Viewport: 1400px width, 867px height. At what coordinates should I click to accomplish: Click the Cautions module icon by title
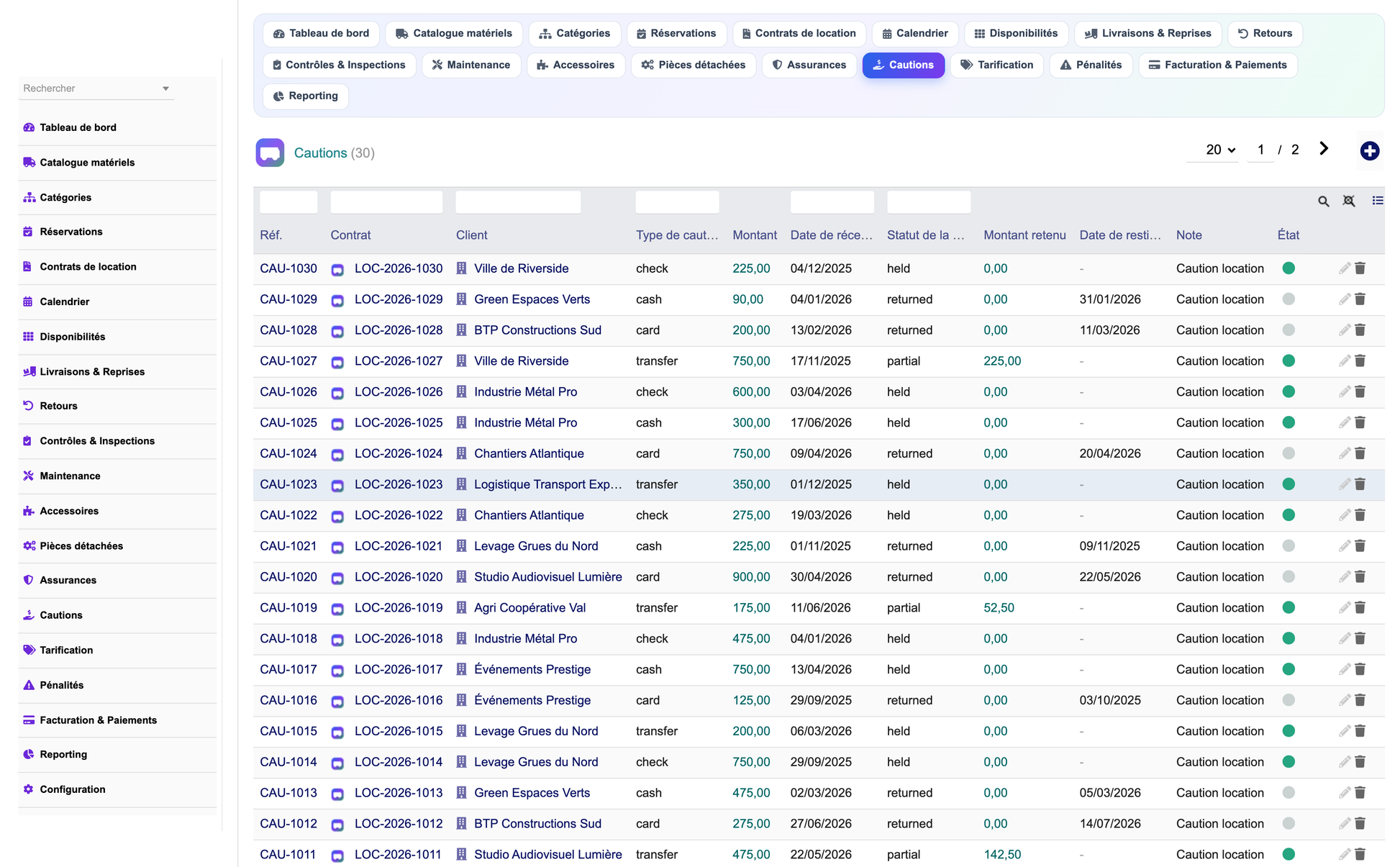270,153
